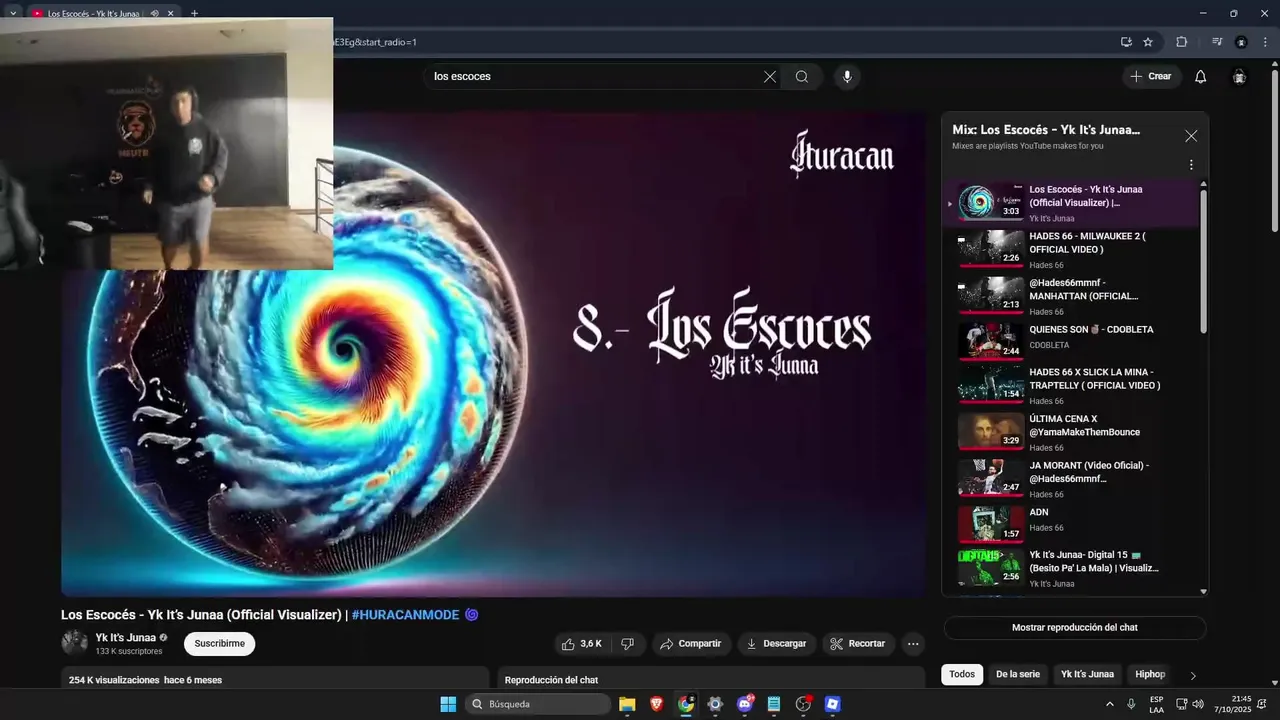Close the Mix playlist panel

[x=1191, y=136]
